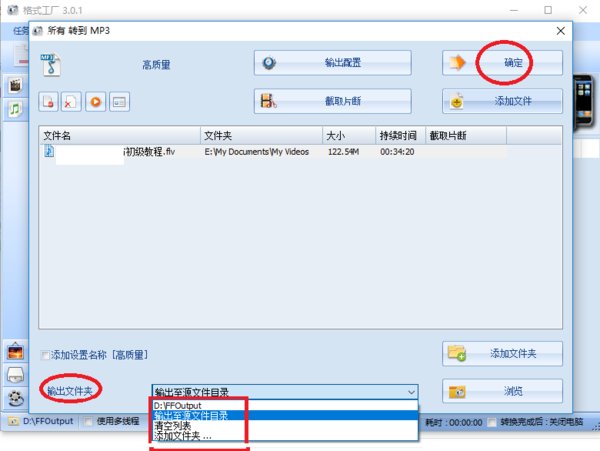Open disc drive ROM icon in main sidebar
The height and width of the screenshot is (451, 600).
click(x=16, y=375)
